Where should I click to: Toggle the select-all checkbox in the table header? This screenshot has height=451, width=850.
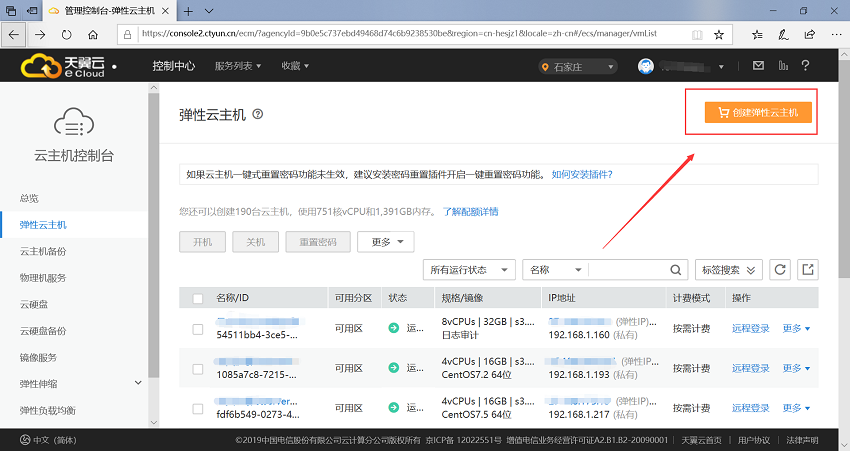pyautogui.click(x=197, y=298)
